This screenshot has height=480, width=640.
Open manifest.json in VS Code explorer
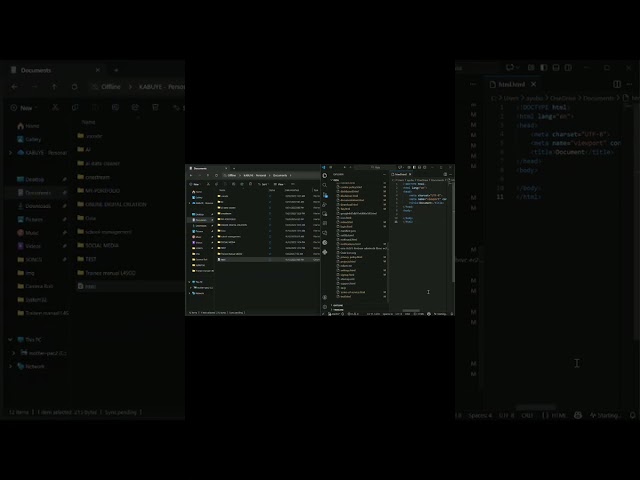tap(348, 231)
